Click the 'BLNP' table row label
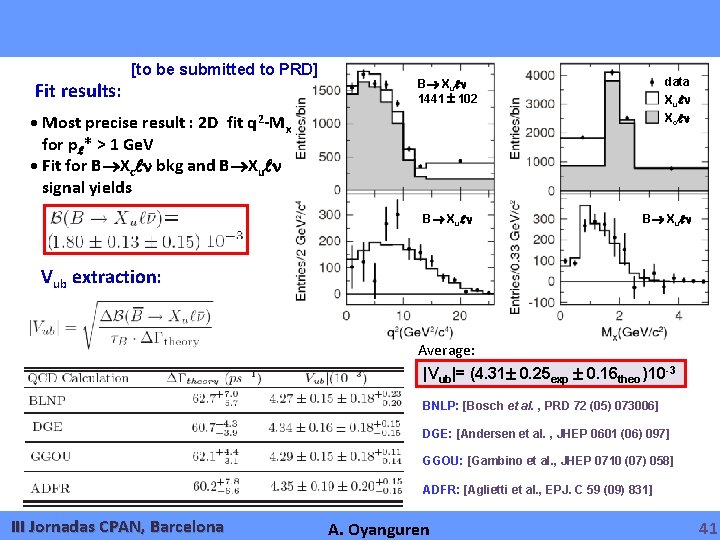The image size is (720, 540). (x=47, y=400)
